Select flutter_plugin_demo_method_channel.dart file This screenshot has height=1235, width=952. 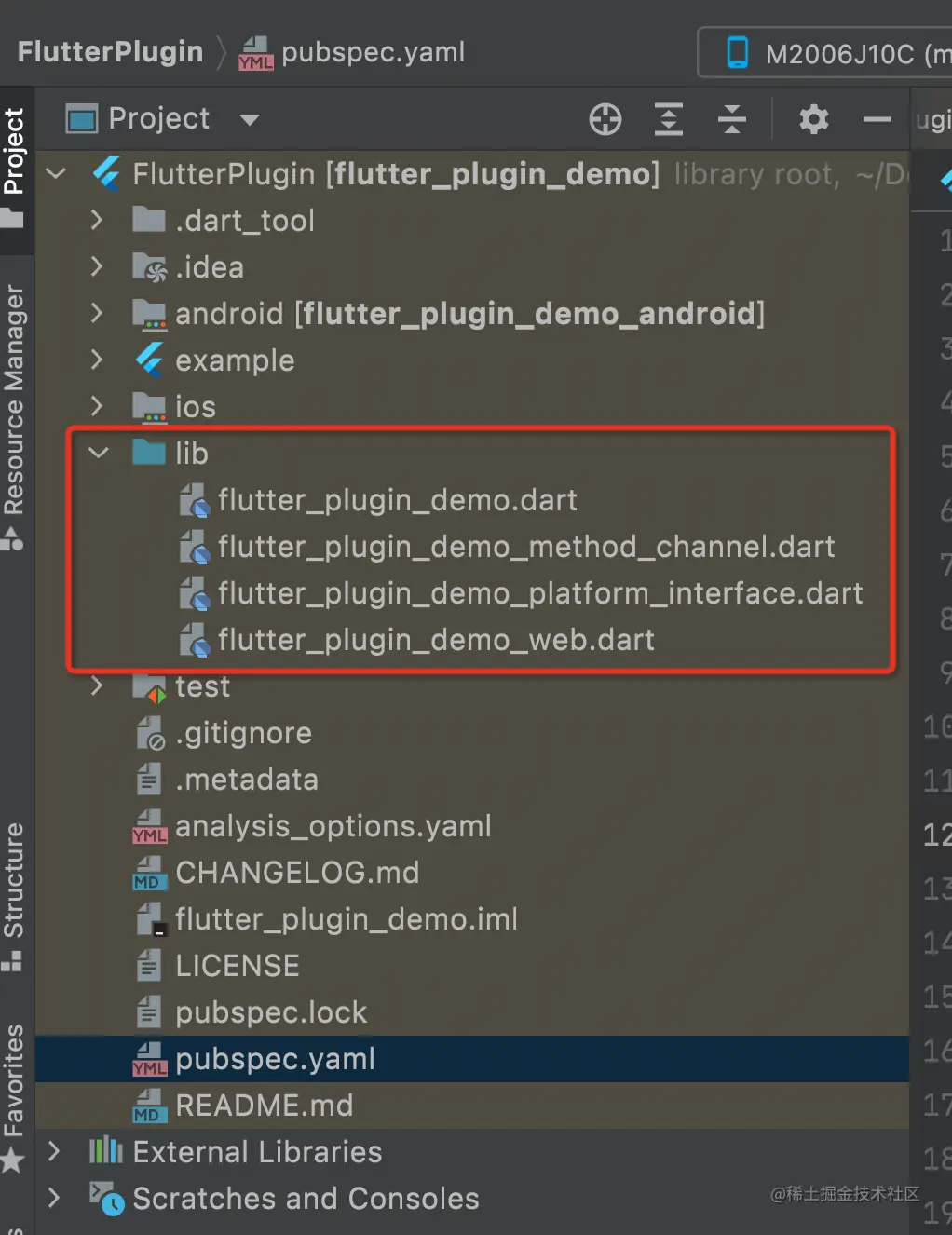(x=526, y=547)
